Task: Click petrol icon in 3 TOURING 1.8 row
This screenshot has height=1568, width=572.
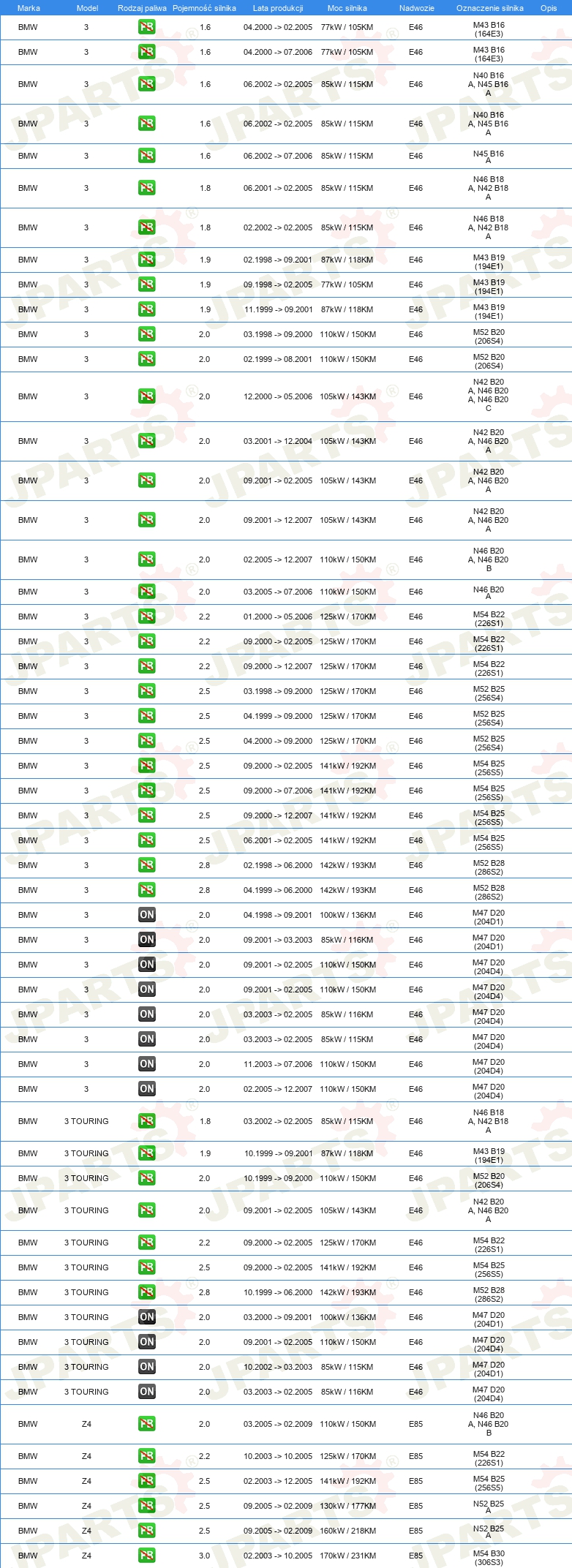Action: (x=146, y=1121)
